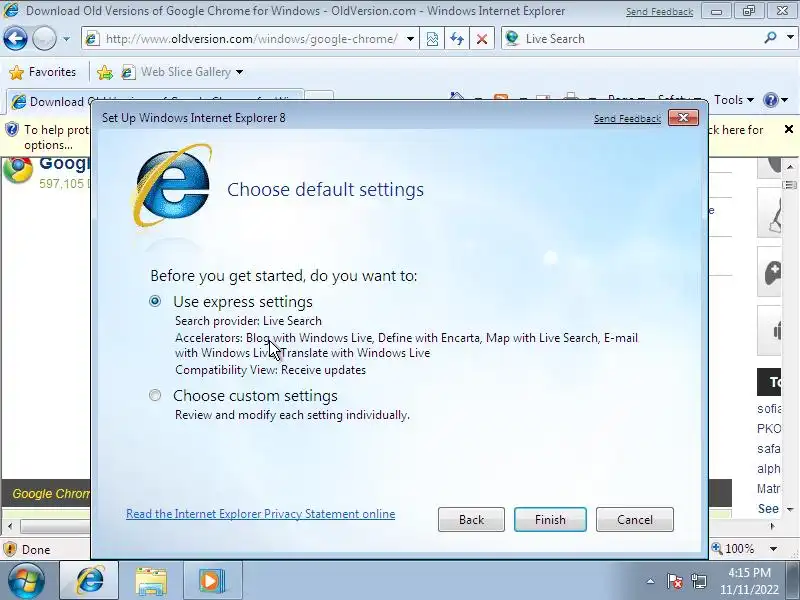Click the Back button in setup dialog
Viewport: 800px width, 600px height.
(471, 519)
